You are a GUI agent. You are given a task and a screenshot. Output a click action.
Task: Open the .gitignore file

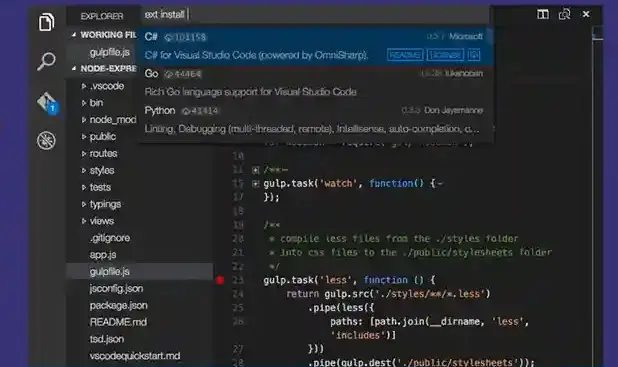[x=110, y=238]
